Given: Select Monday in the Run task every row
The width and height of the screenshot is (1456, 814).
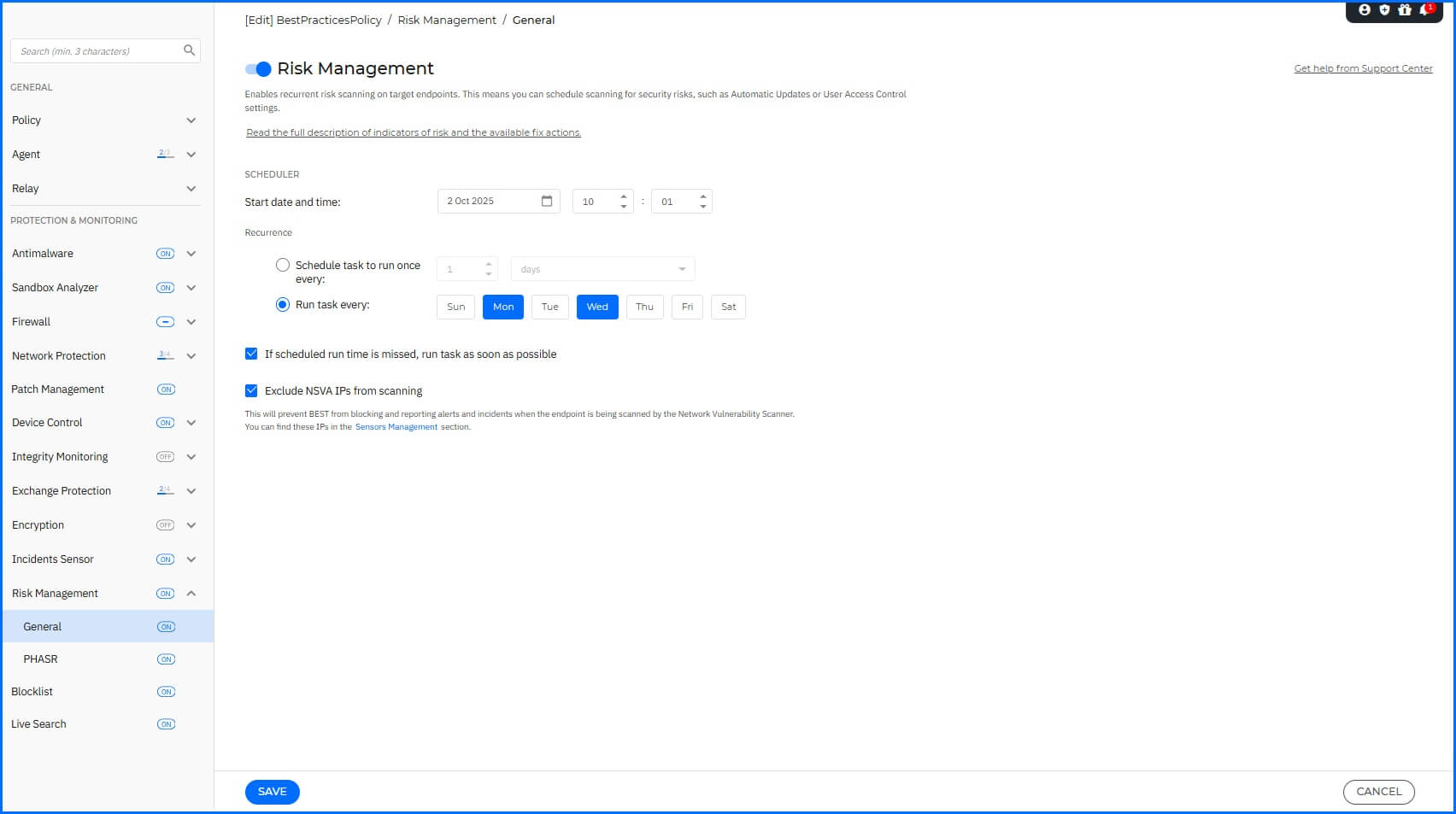Looking at the screenshot, I should pyautogui.click(x=502, y=307).
